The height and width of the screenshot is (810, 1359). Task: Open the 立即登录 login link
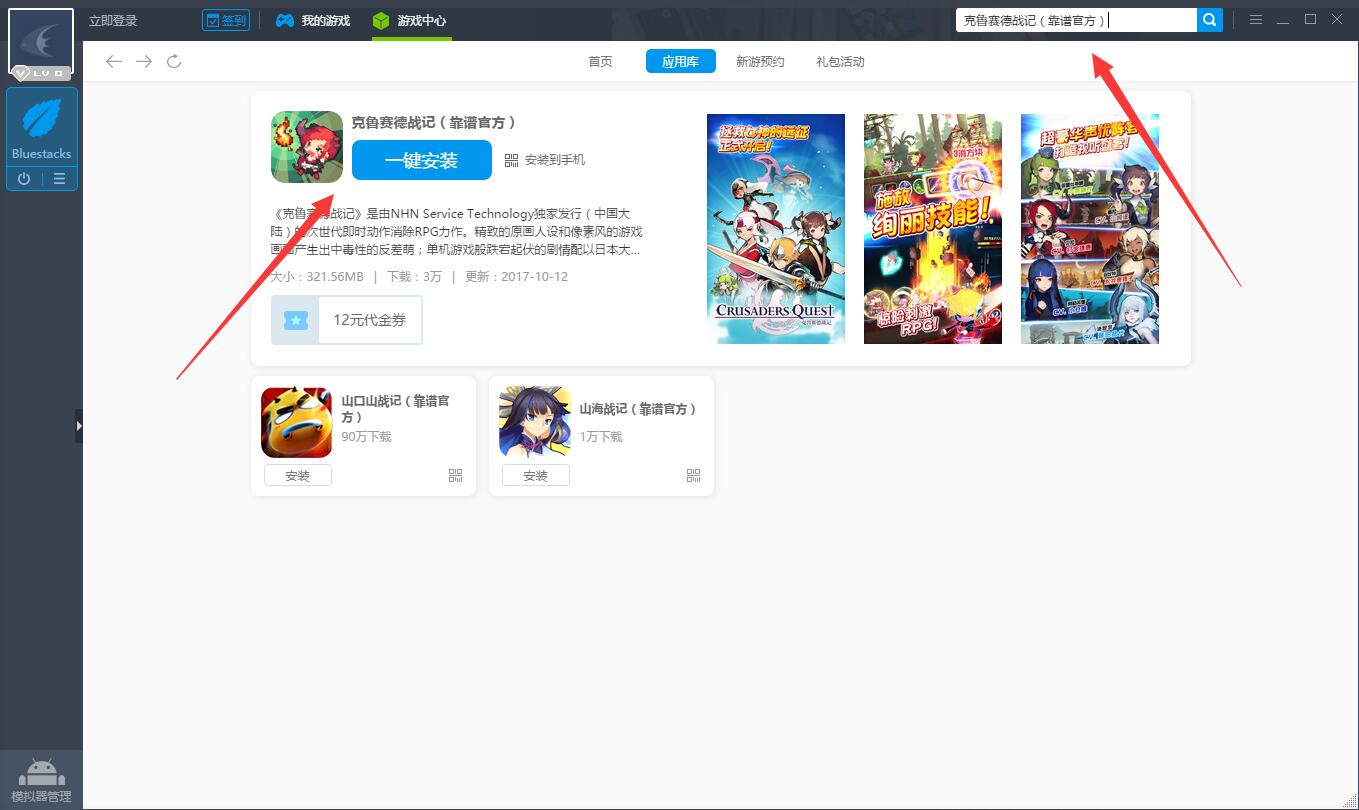coord(113,20)
